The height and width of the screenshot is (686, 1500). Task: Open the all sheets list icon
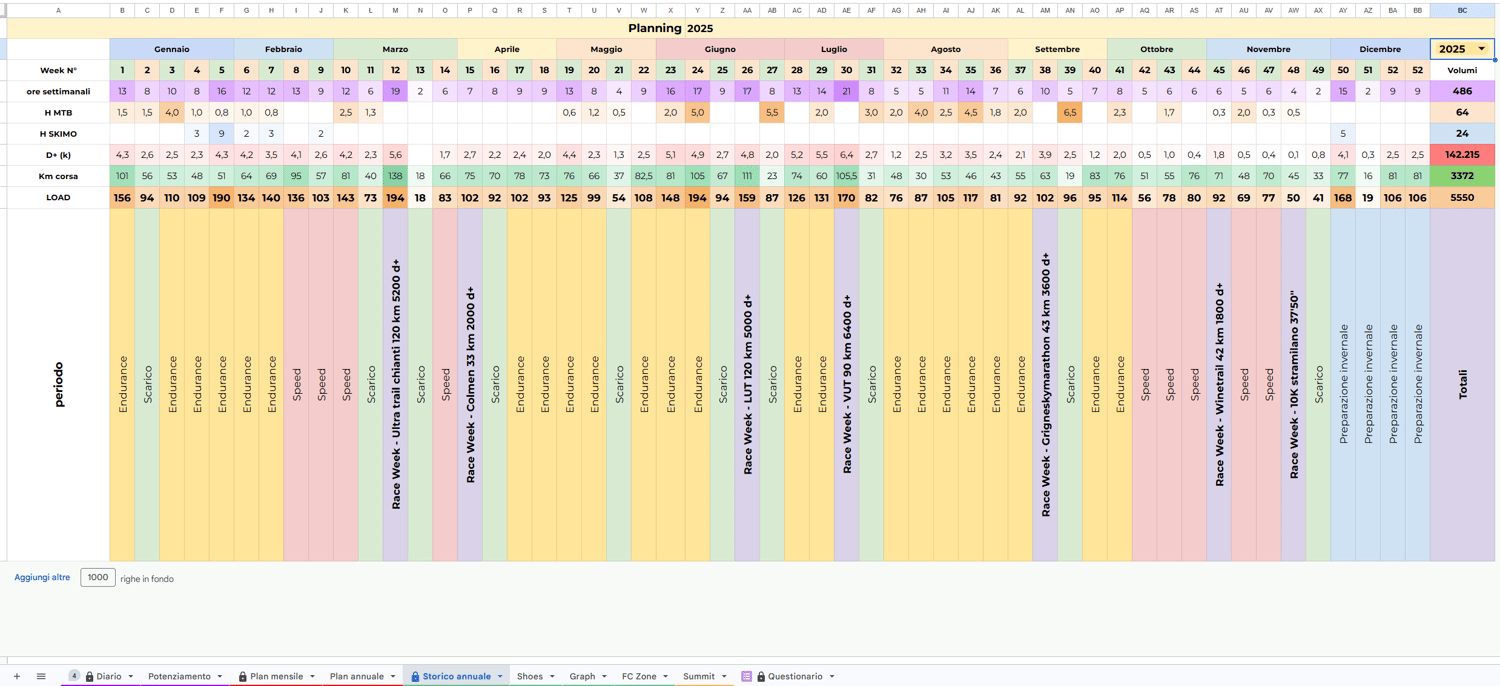click(x=41, y=677)
